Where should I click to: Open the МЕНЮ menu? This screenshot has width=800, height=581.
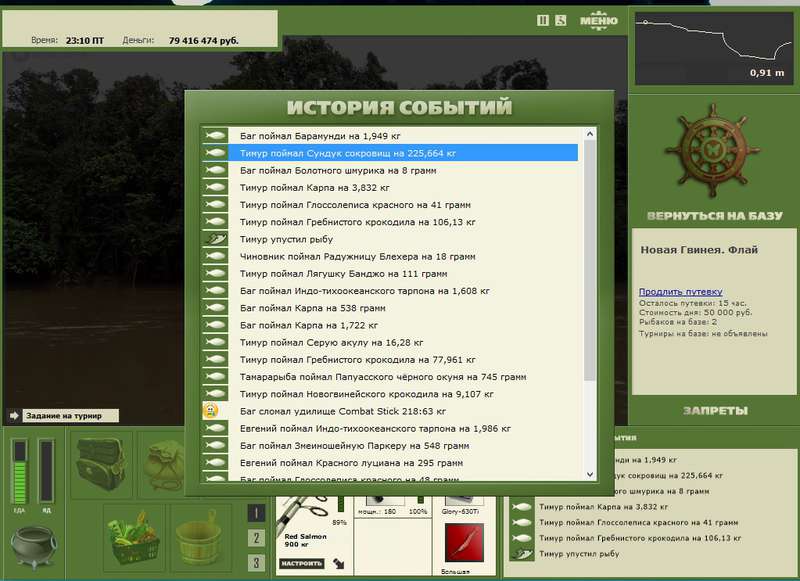(598, 21)
